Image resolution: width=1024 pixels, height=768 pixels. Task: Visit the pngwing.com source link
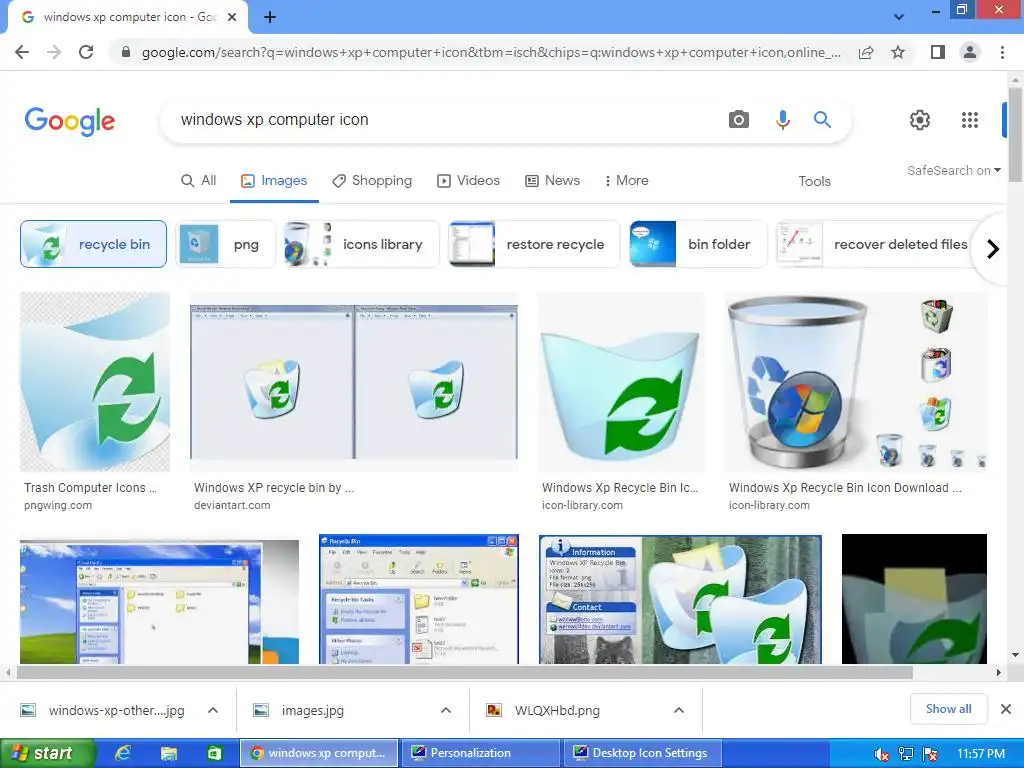point(58,505)
